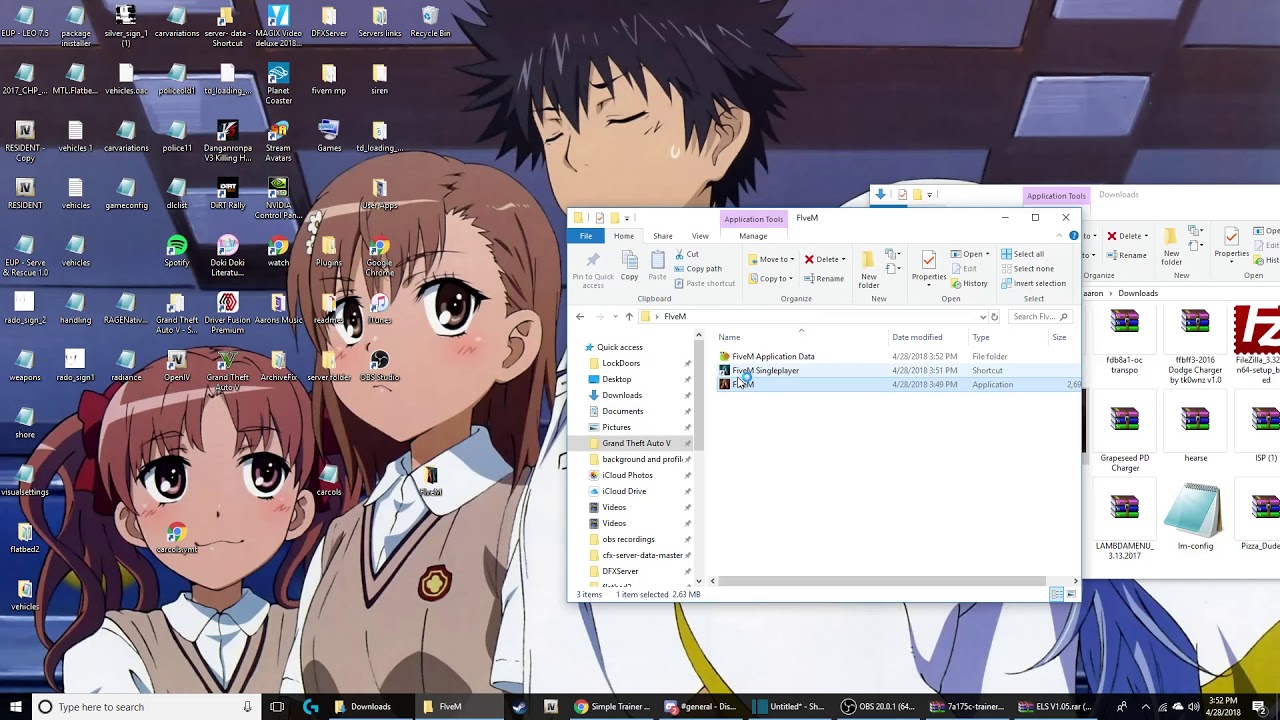
Task: Open History in the ribbon Open group
Action: pos(970,283)
